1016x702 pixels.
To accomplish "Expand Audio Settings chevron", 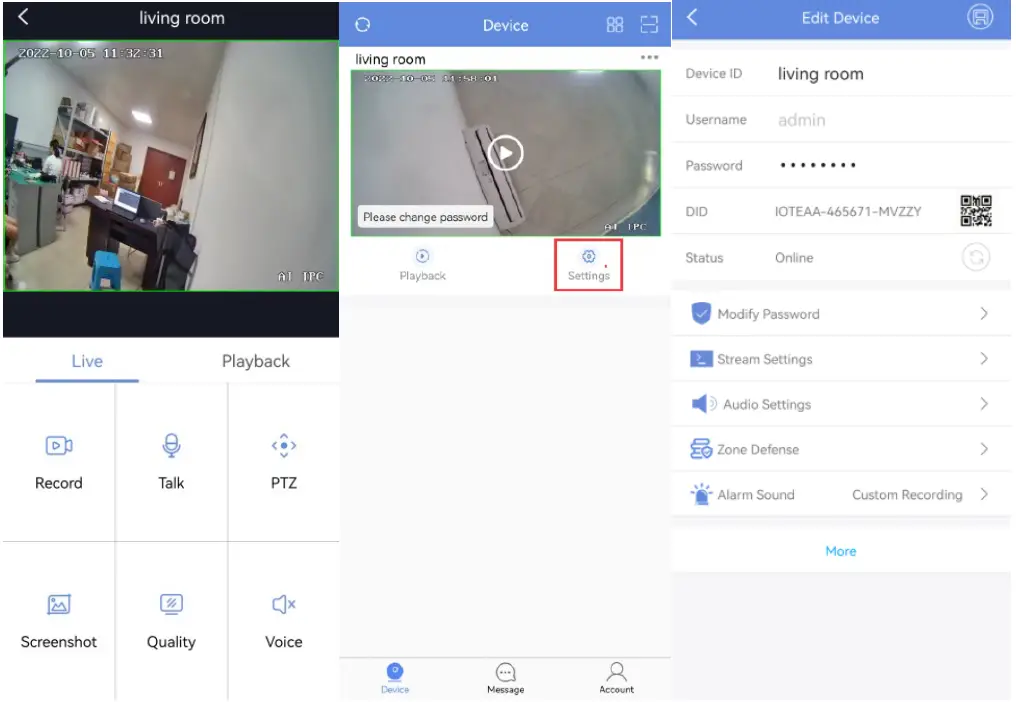I will (x=984, y=404).
